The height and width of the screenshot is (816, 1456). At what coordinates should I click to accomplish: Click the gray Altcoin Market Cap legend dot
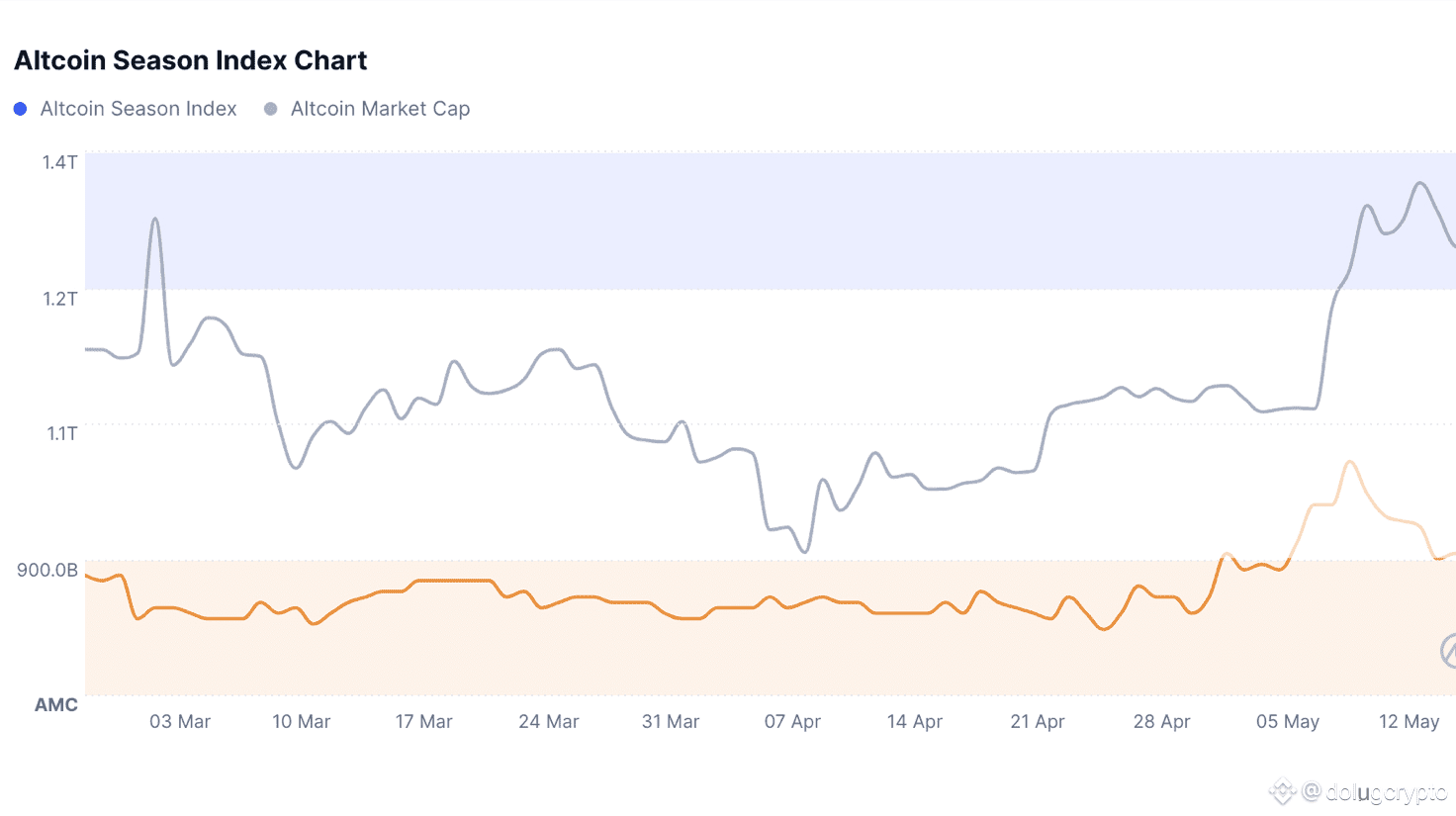click(270, 109)
